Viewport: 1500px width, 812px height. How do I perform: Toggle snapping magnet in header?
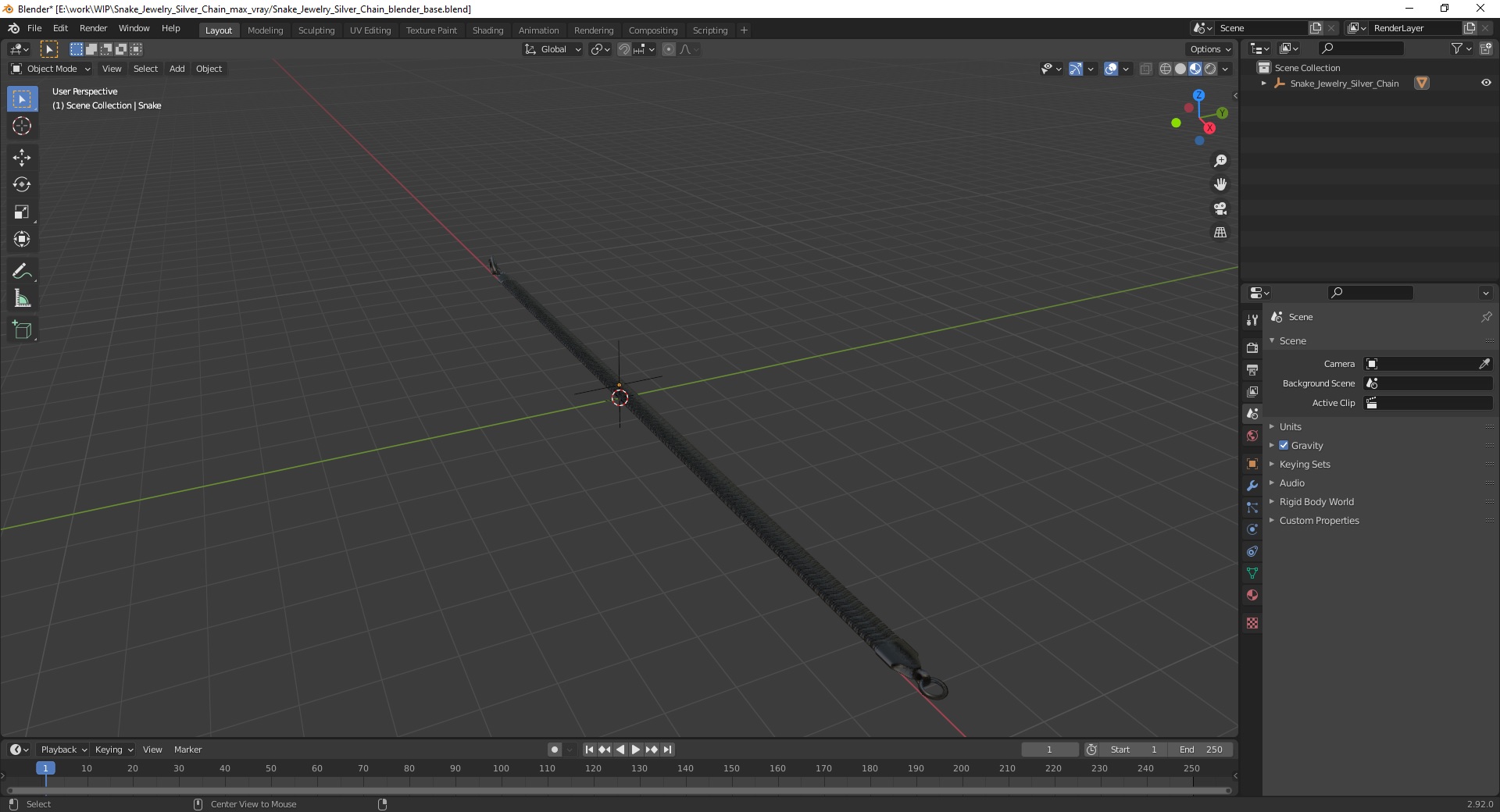tap(623, 49)
